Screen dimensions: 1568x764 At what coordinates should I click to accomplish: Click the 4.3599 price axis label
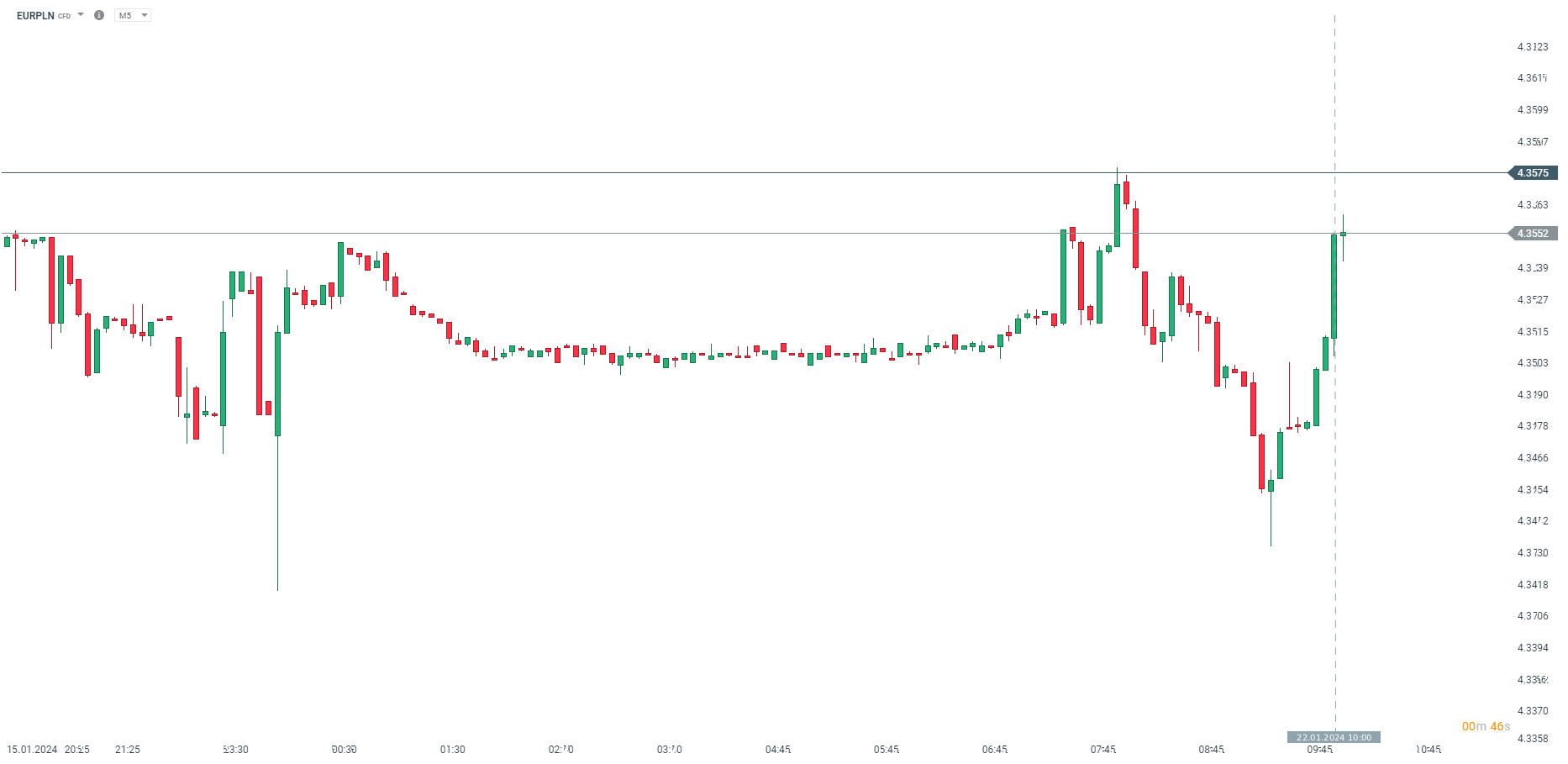(1532, 110)
